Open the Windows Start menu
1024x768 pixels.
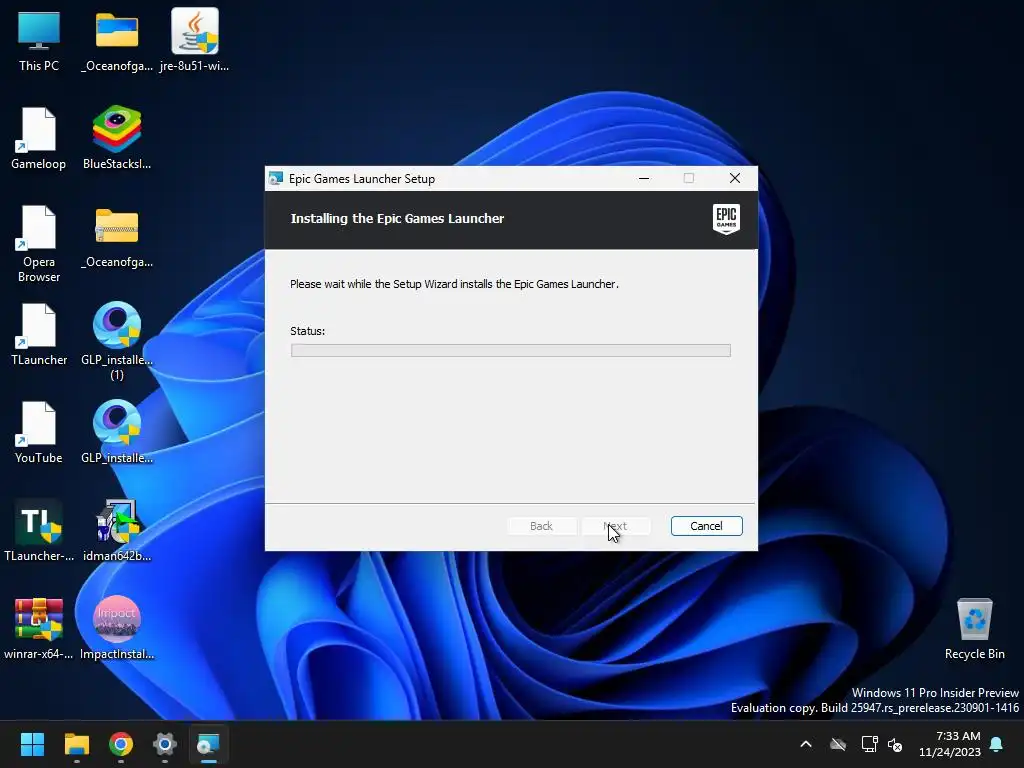(32, 744)
